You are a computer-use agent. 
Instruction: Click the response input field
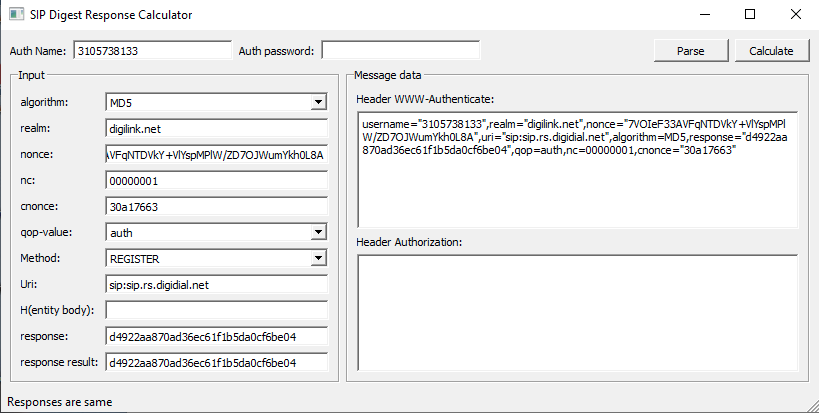pyautogui.click(x=216, y=336)
